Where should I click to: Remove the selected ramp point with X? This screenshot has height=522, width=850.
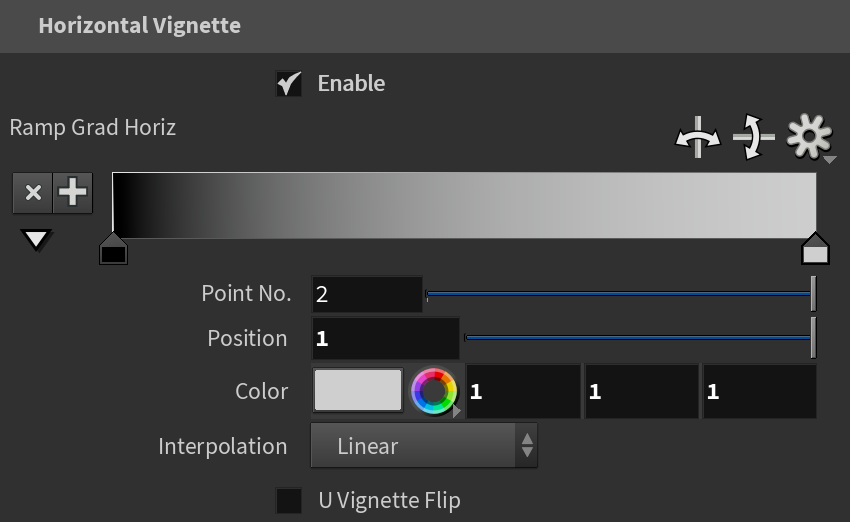[x=33, y=192]
